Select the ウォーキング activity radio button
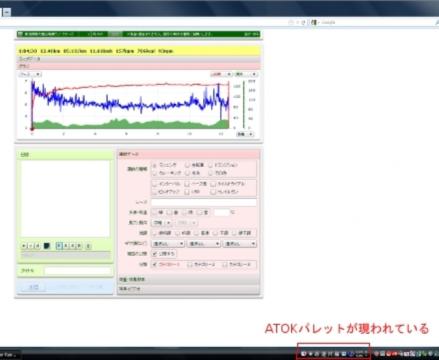This screenshot has width=439, height=360. (154, 173)
